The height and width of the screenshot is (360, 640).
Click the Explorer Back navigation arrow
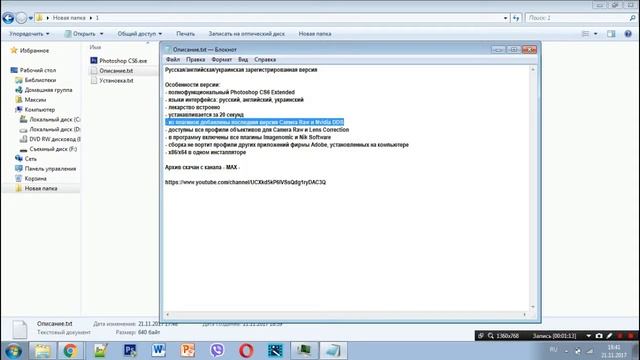point(8,18)
